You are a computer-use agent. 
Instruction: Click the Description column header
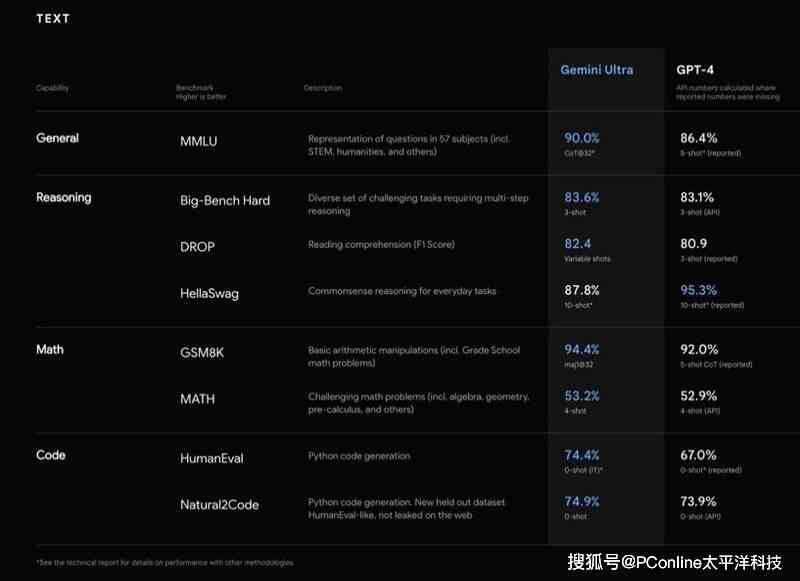(323, 88)
